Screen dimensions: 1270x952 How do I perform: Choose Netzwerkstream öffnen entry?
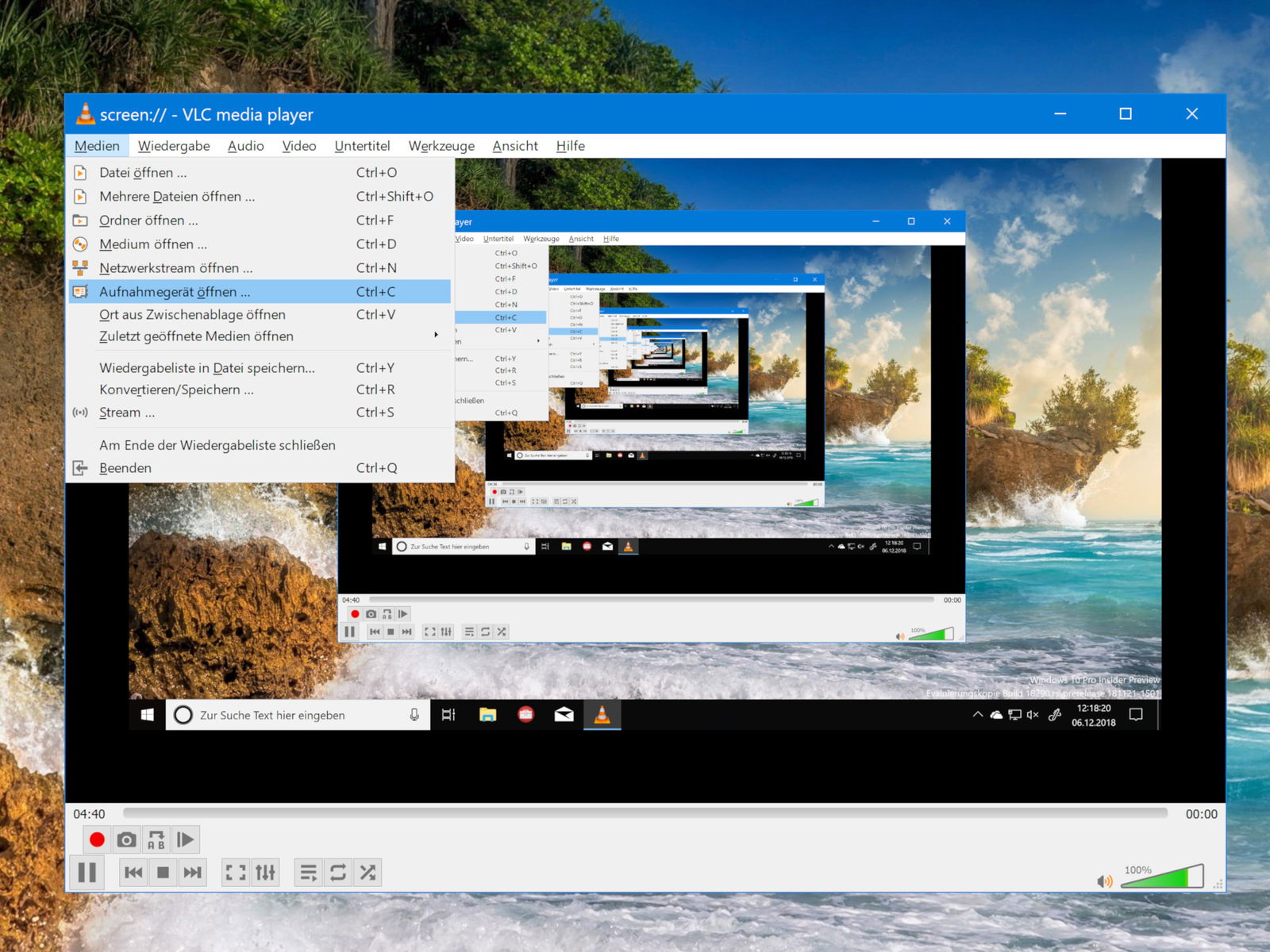coord(260,267)
